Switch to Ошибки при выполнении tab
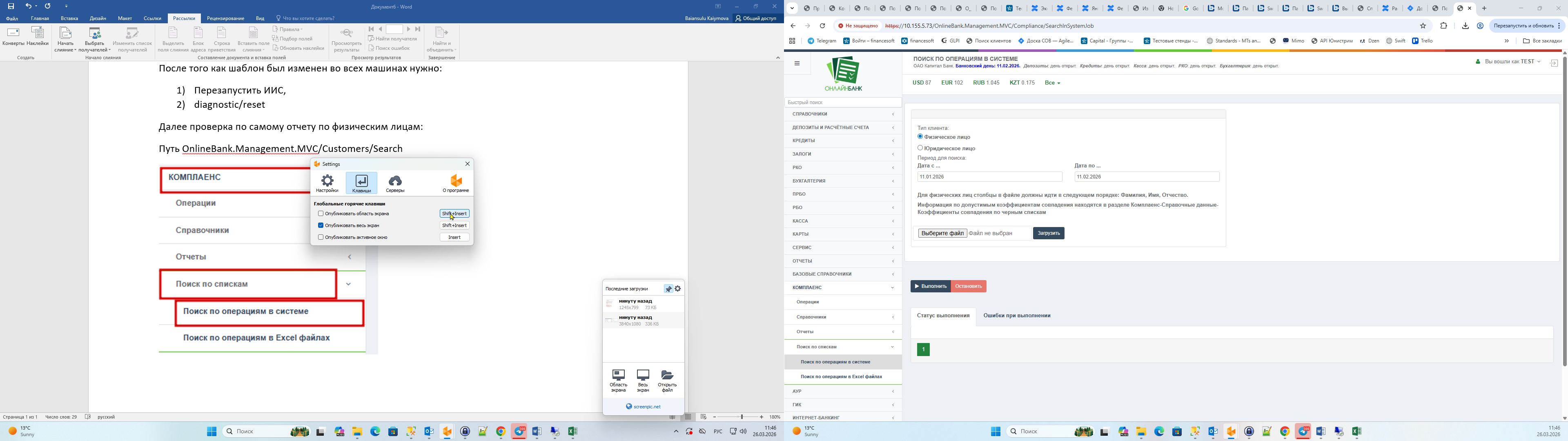This screenshot has width=1568, height=441. point(1016,316)
